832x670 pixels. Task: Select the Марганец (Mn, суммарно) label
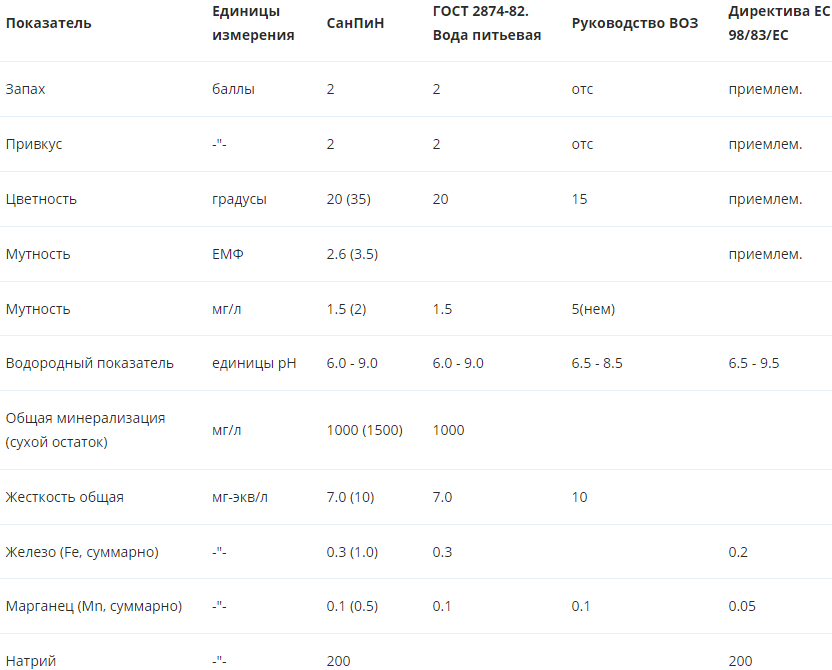click(x=94, y=606)
